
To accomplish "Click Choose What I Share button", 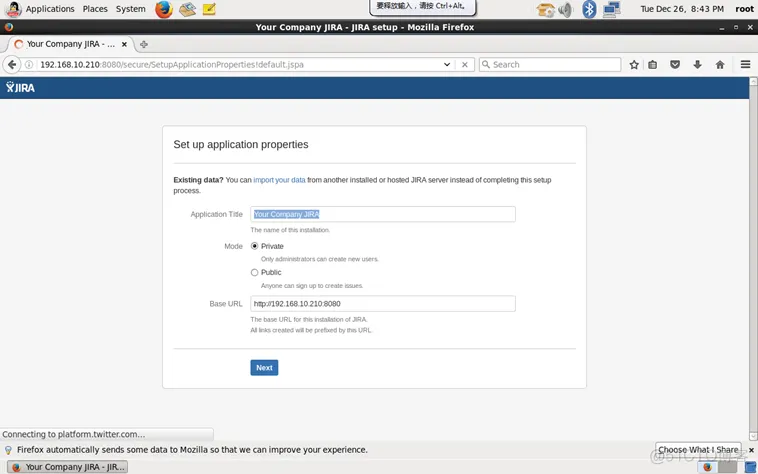I will (x=698, y=449).
